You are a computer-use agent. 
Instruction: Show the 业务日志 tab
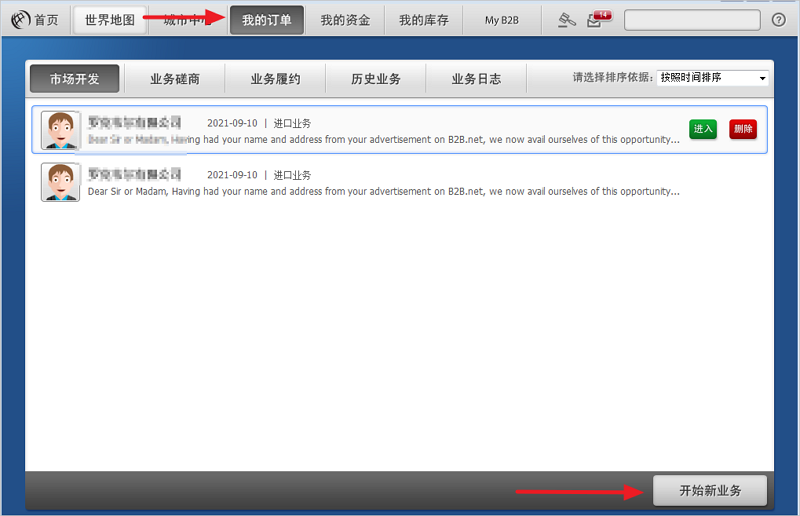[475, 79]
